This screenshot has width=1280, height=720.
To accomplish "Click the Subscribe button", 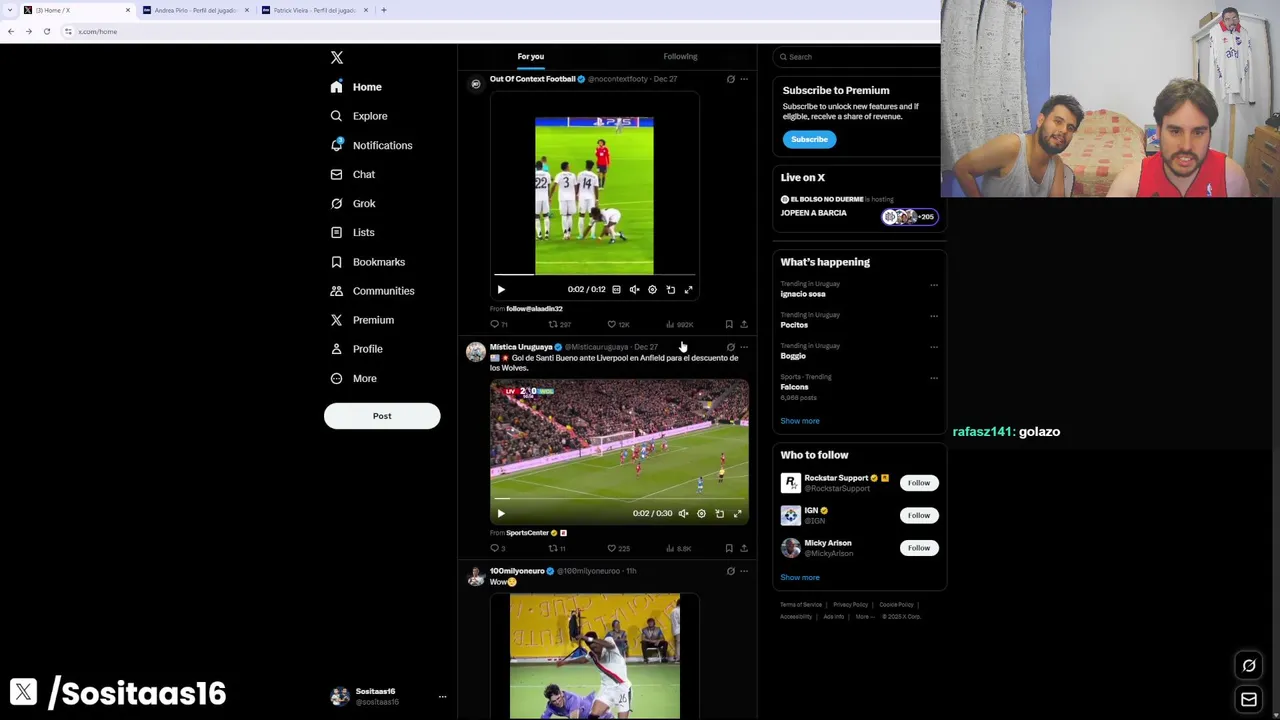I will [x=809, y=139].
